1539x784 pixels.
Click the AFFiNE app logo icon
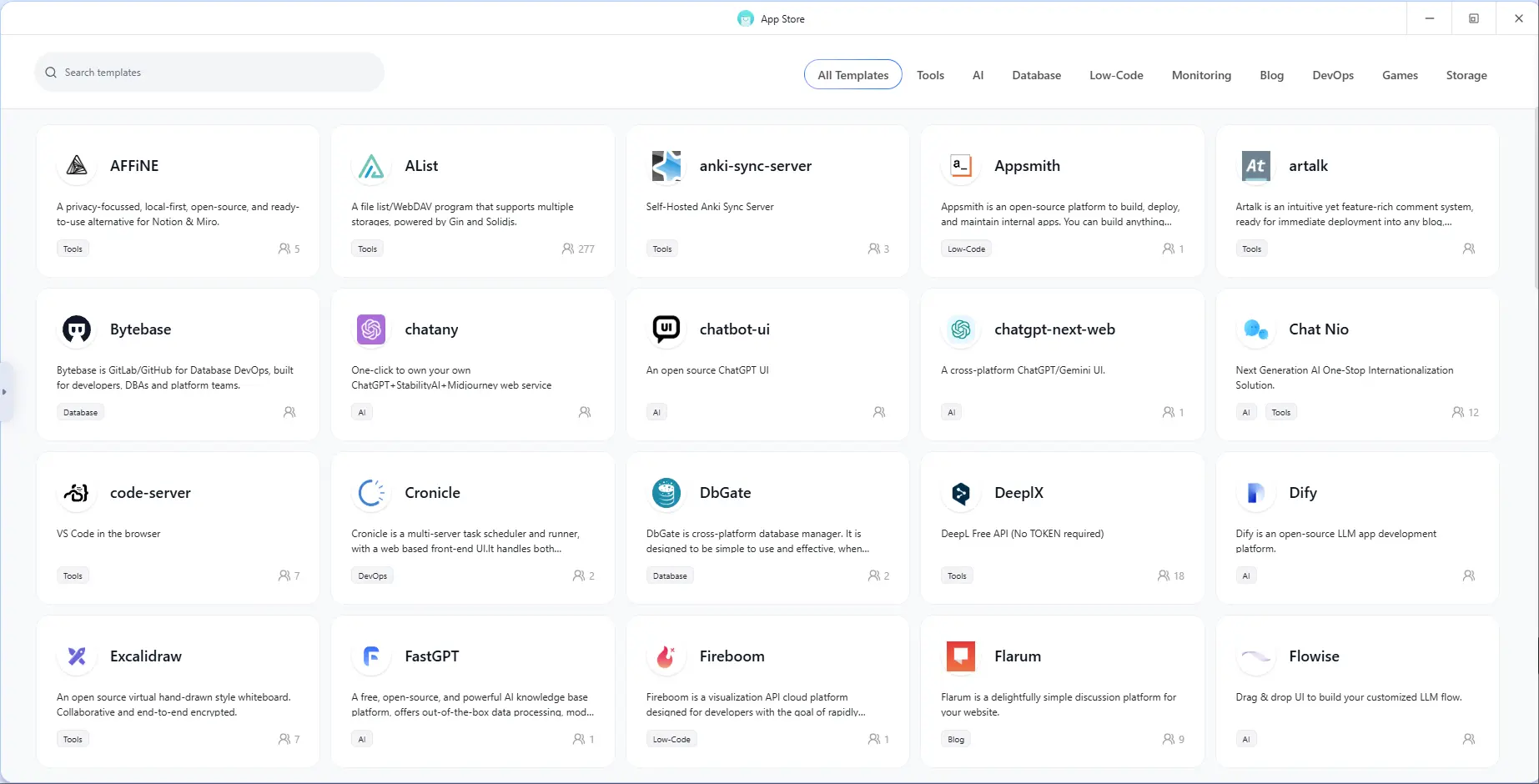click(77, 166)
